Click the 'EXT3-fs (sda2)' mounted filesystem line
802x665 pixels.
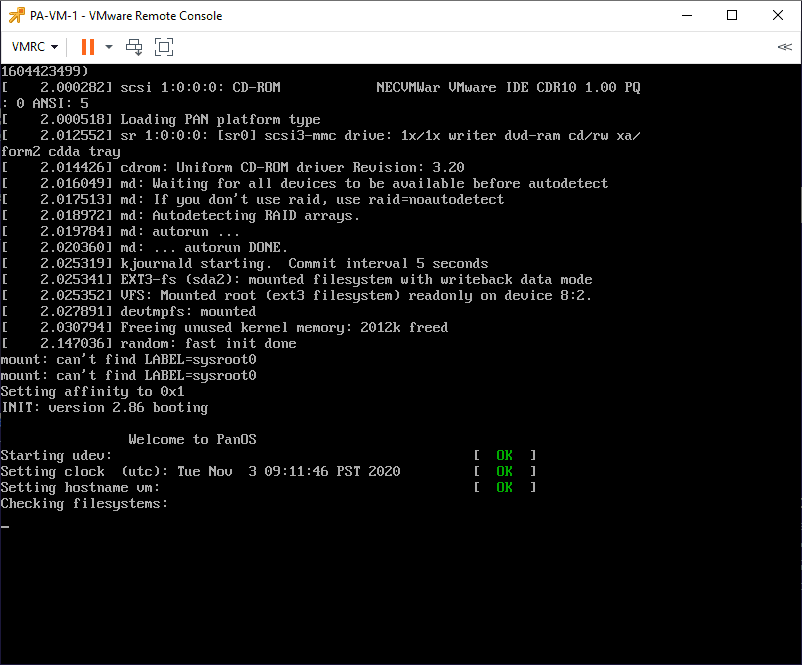pyautogui.click(x=297, y=280)
